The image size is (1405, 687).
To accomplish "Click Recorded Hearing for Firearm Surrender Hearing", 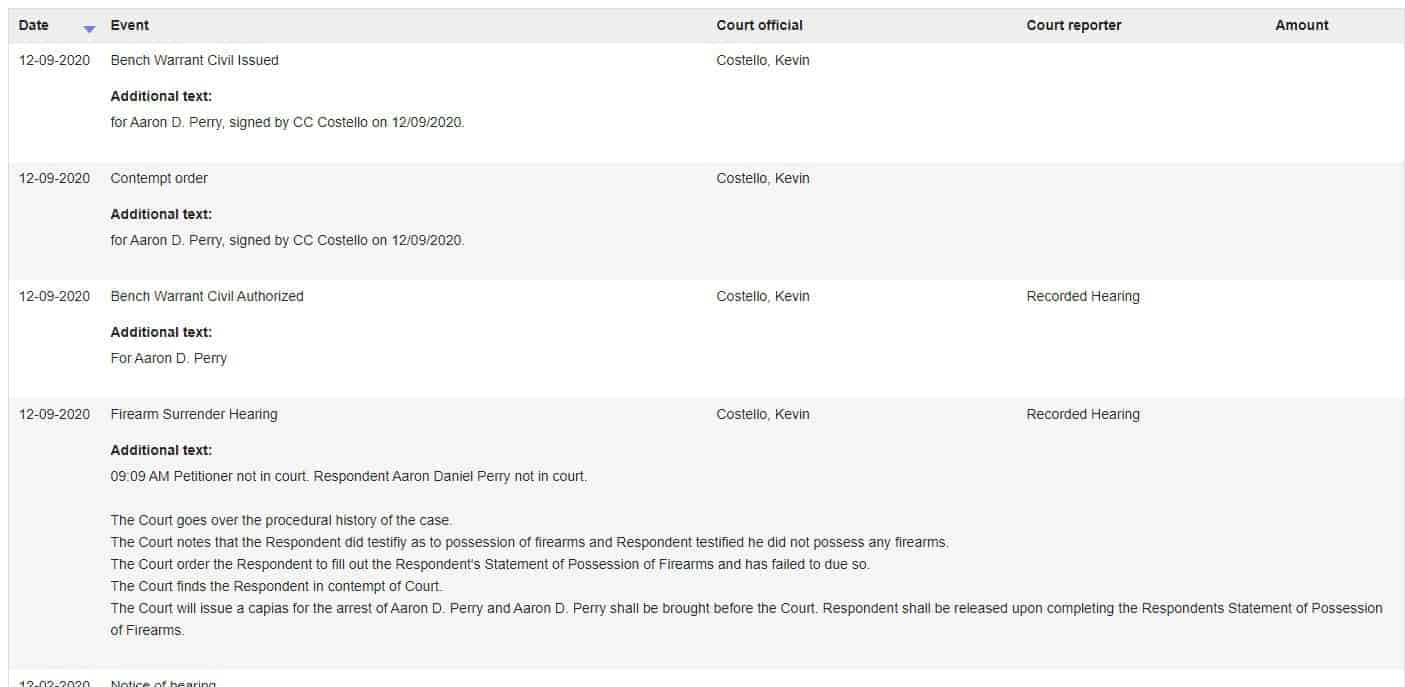I will (1082, 414).
